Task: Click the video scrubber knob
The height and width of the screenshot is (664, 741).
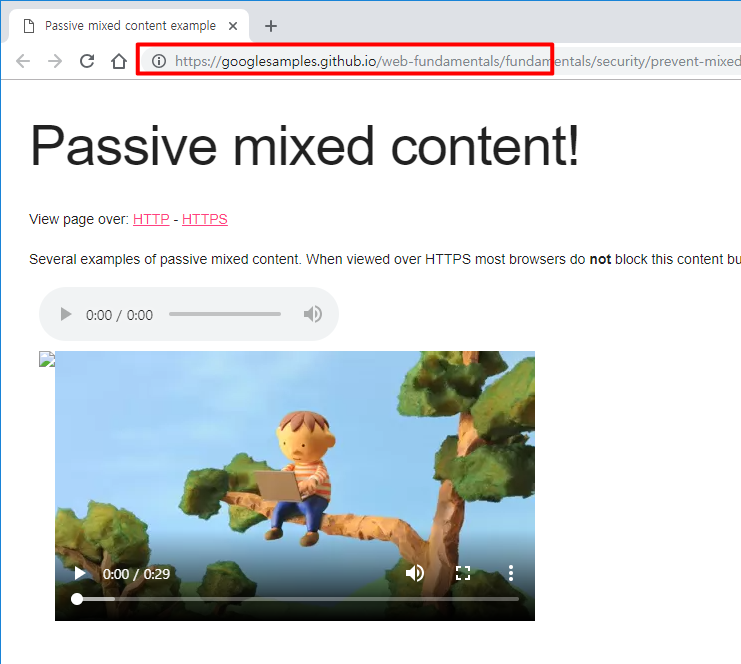Action: 77,599
